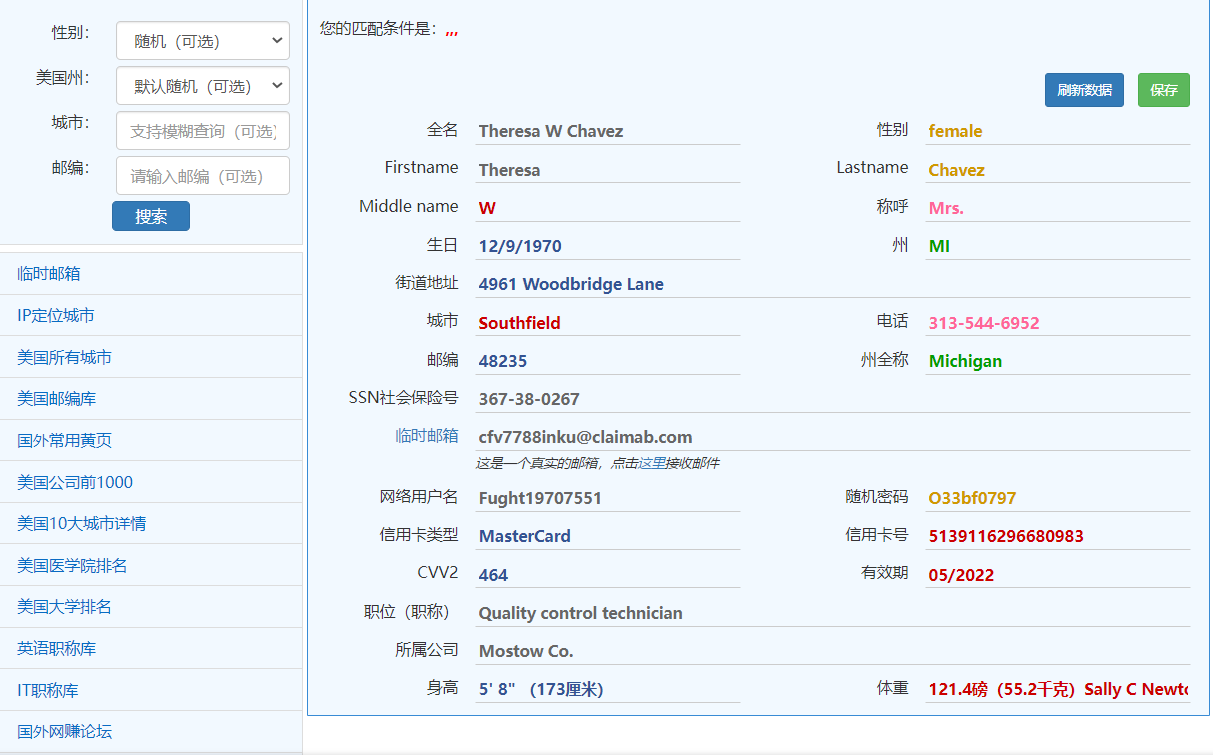Click the 城市 city input field
This screenshot has height=755, width=1213.
pyautogui.click(x=203, y=131)
